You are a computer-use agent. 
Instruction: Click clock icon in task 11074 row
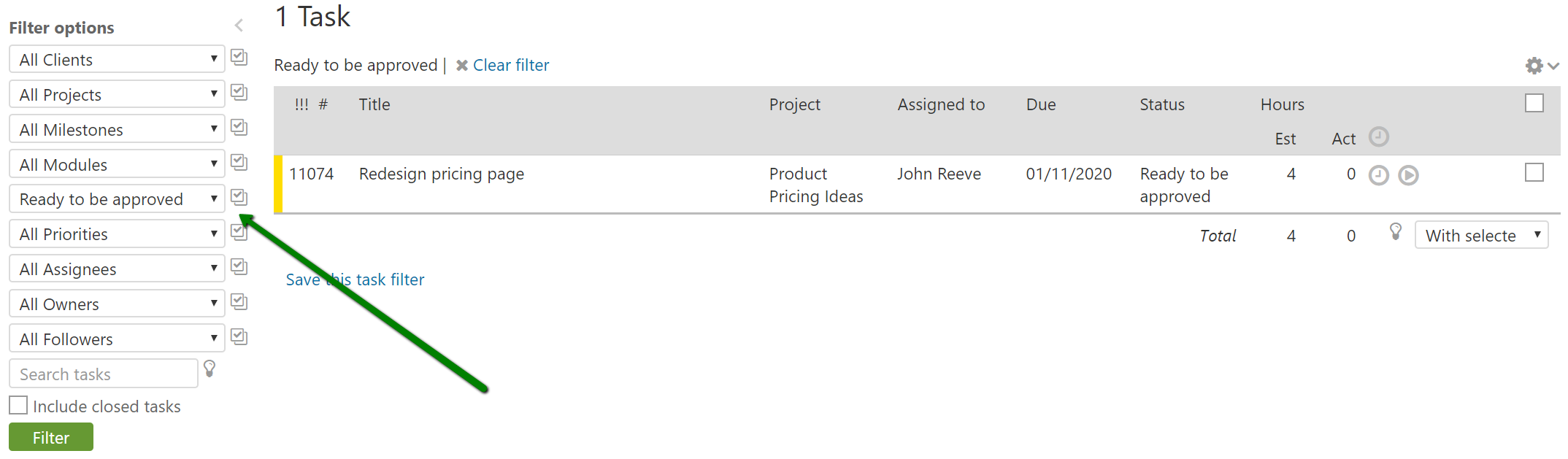pos(1378,175)
